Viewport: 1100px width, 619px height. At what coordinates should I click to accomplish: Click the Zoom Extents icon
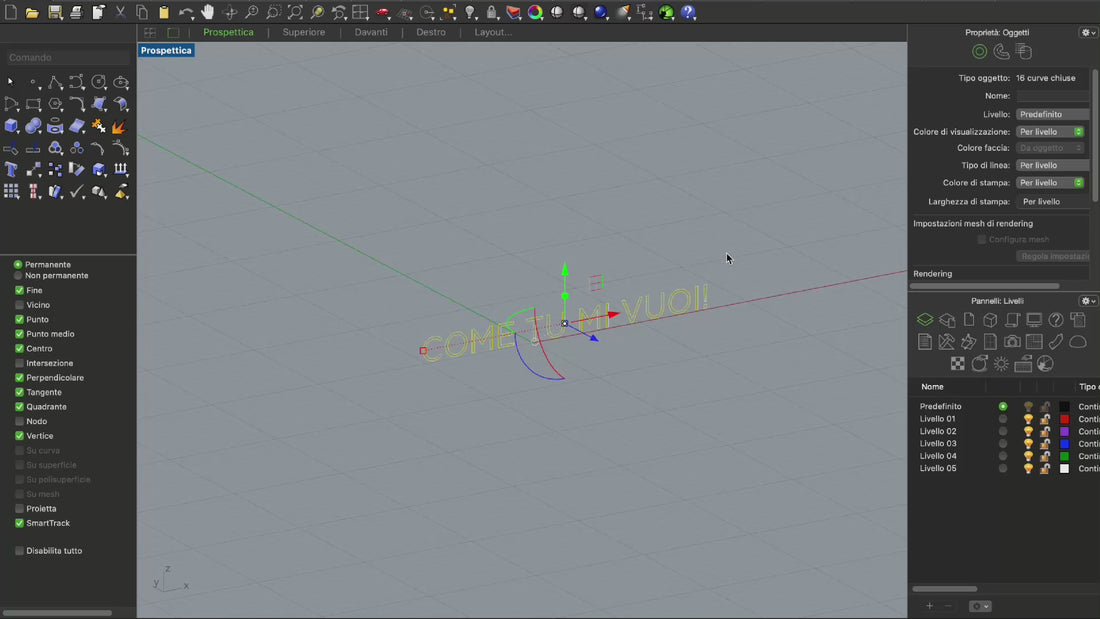(295, 12)
